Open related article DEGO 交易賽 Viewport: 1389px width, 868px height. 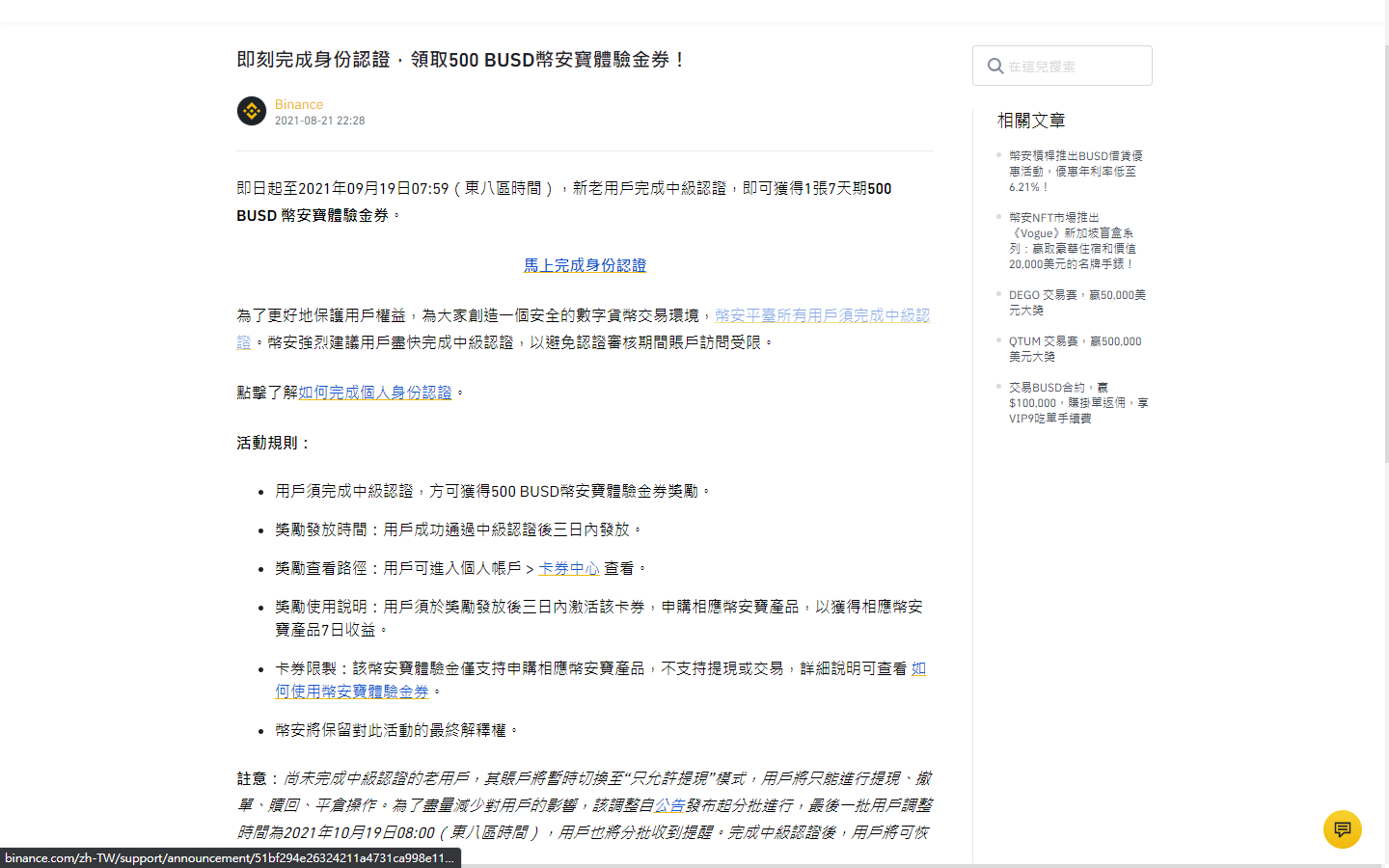pyautogui.click(x=1077, y=302)
